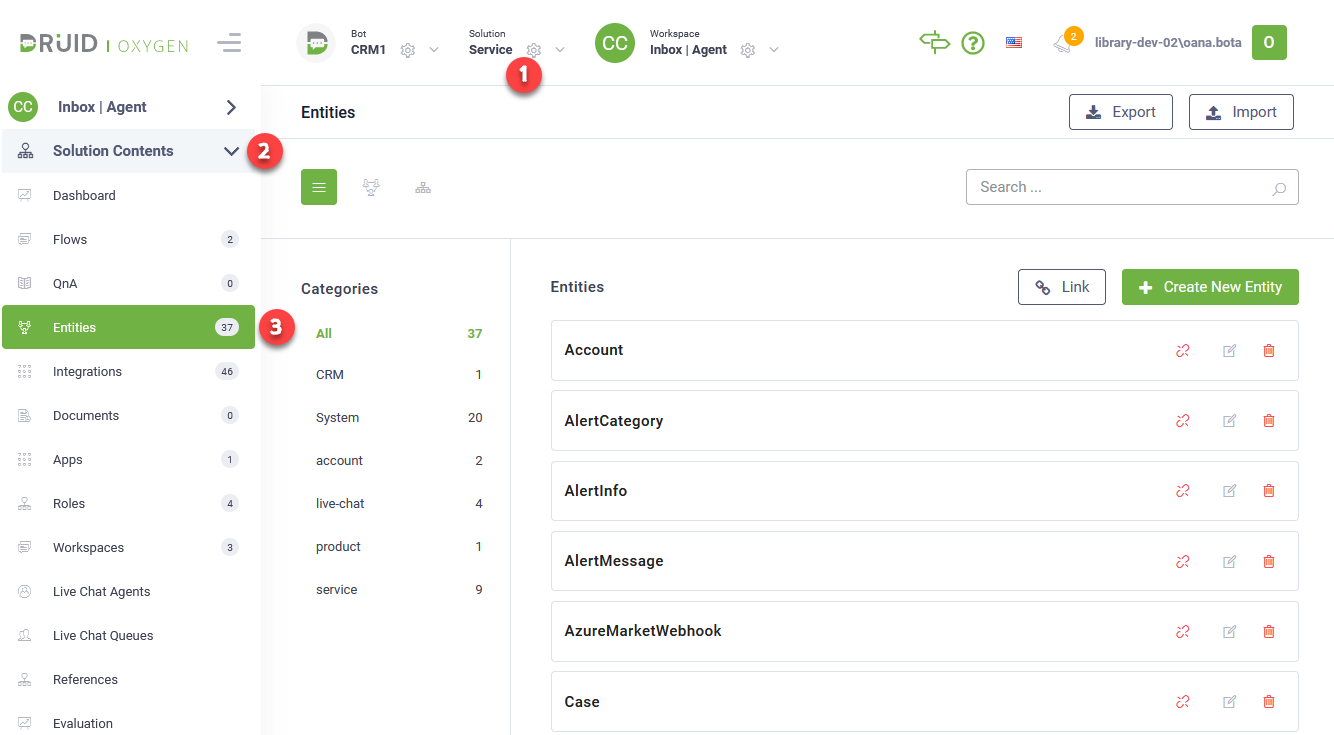Open Workspaces in sidebar
Viewport: 1334px width, 735px height.
(x=130, y=547)
